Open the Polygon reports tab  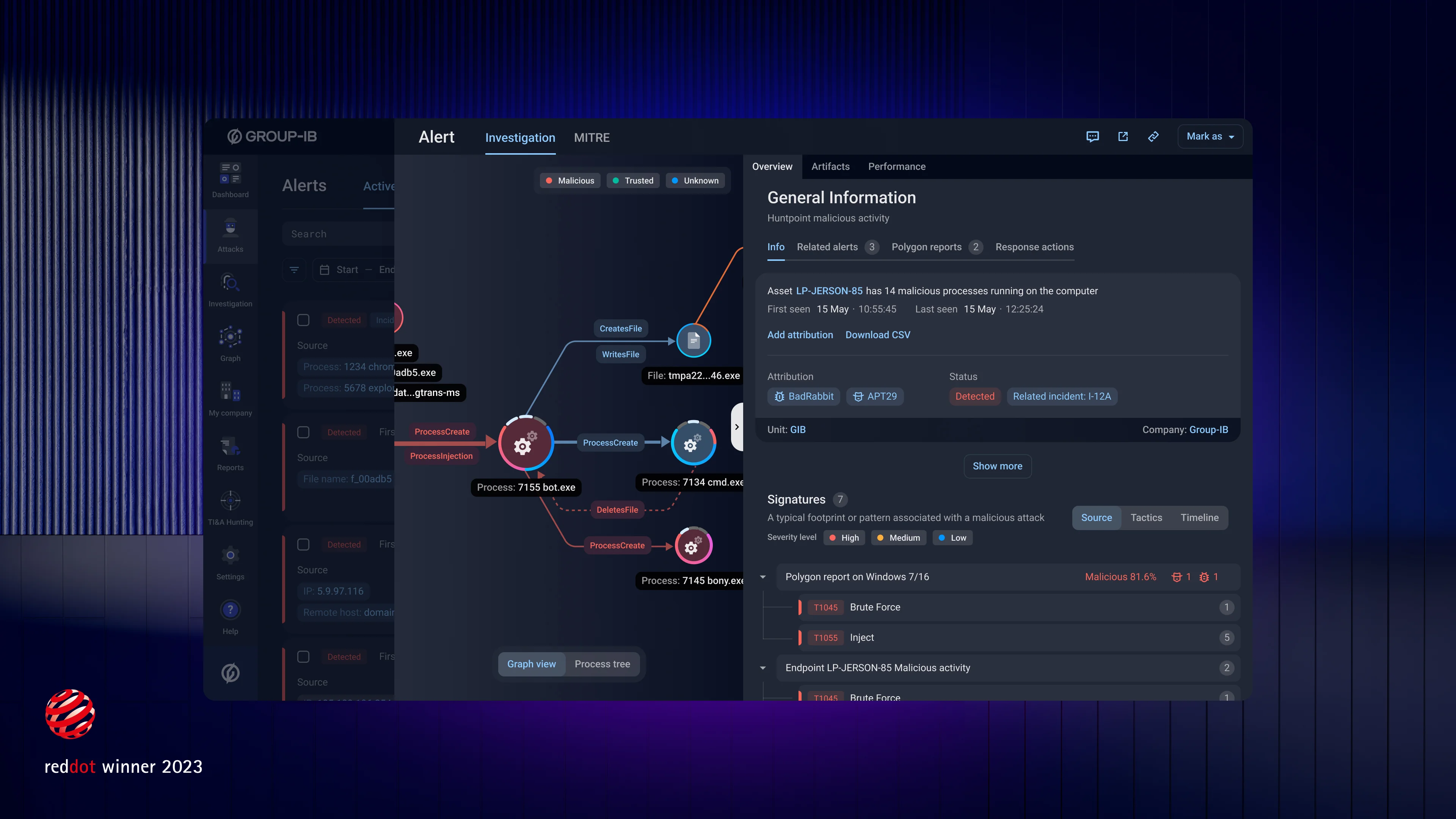tap(937, 247)
